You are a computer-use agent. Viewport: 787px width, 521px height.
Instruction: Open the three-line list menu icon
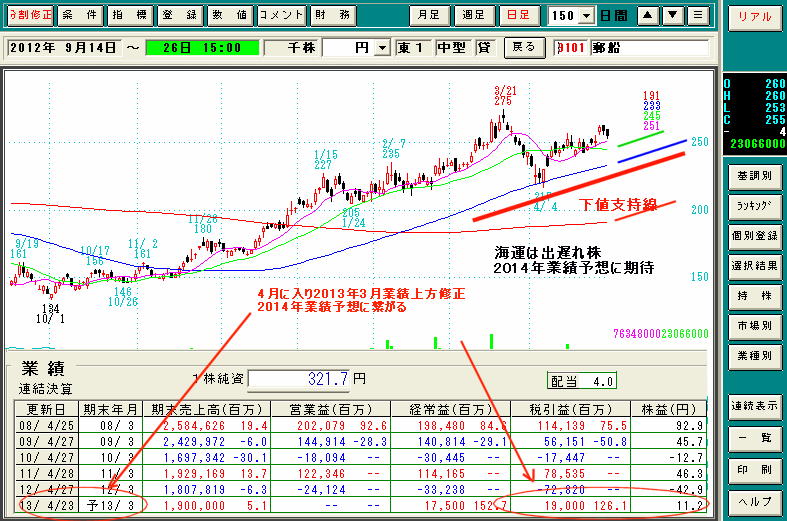pyautogui.click(x=698, y=16)
